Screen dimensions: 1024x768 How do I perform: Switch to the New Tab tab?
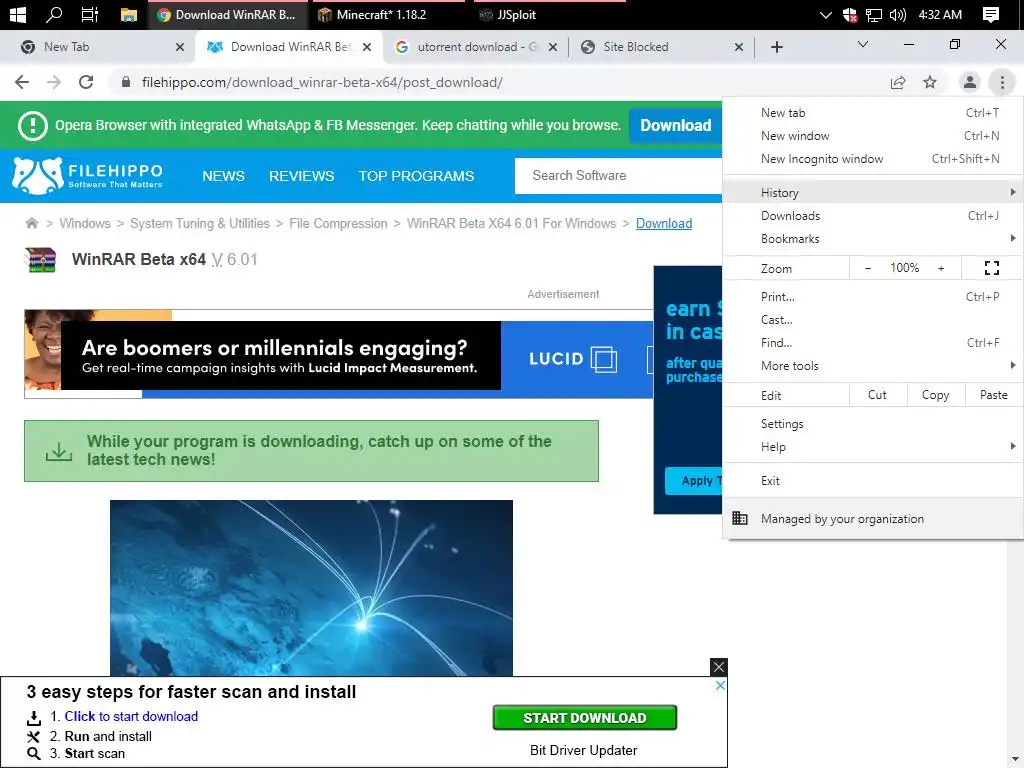97,47
